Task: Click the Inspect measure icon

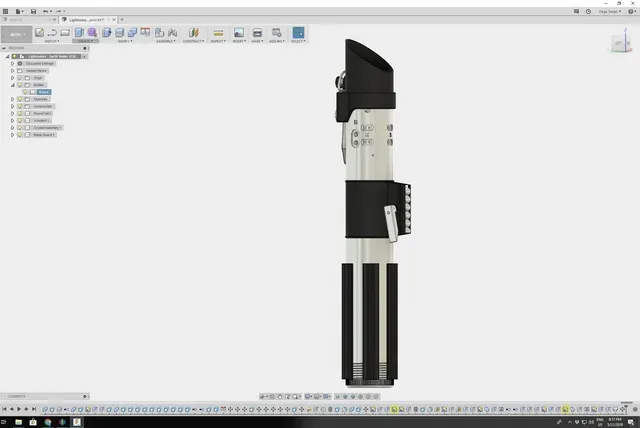Action: (x=218, y=33)
